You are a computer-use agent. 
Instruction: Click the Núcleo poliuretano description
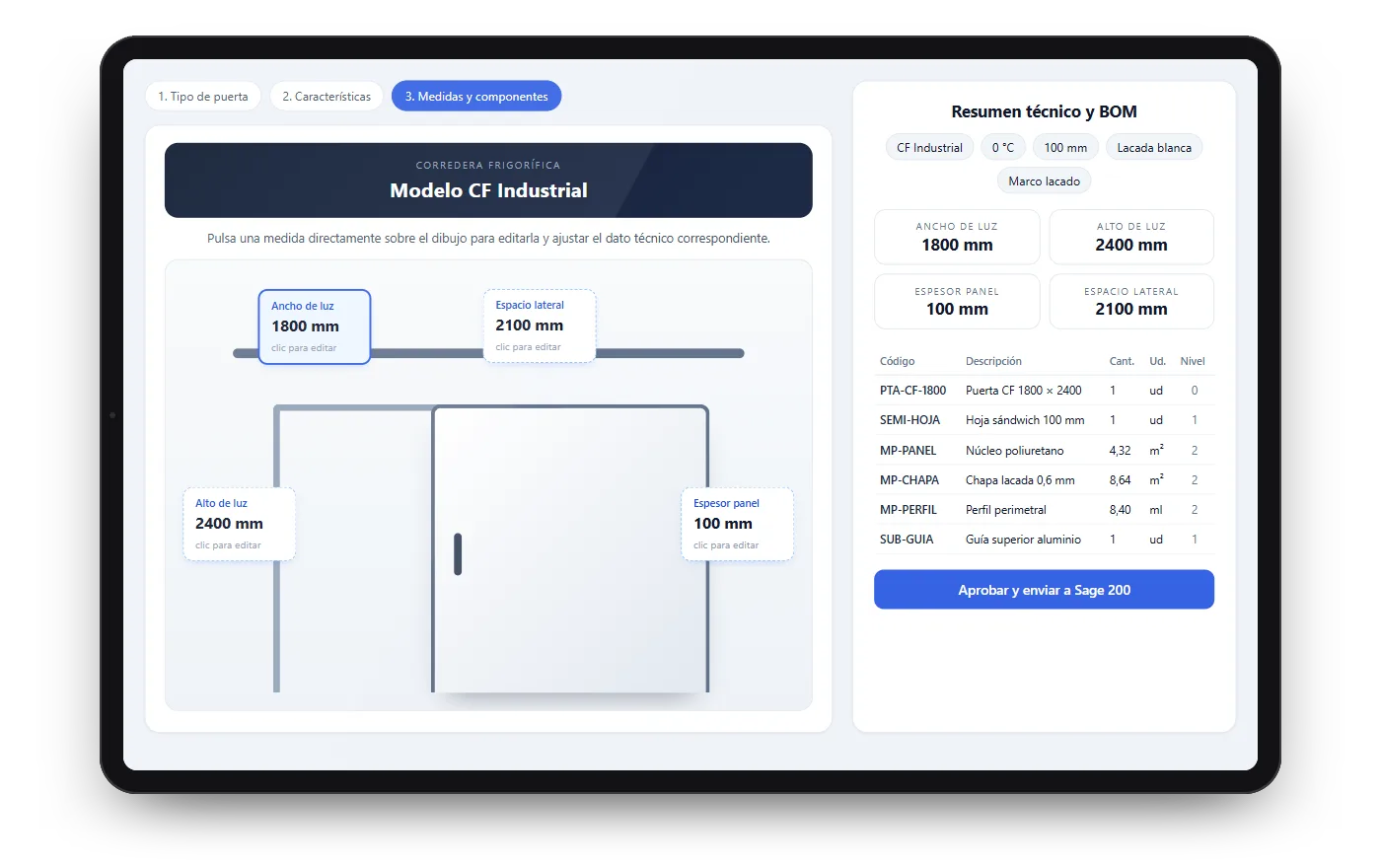(x=1015, y=451)
